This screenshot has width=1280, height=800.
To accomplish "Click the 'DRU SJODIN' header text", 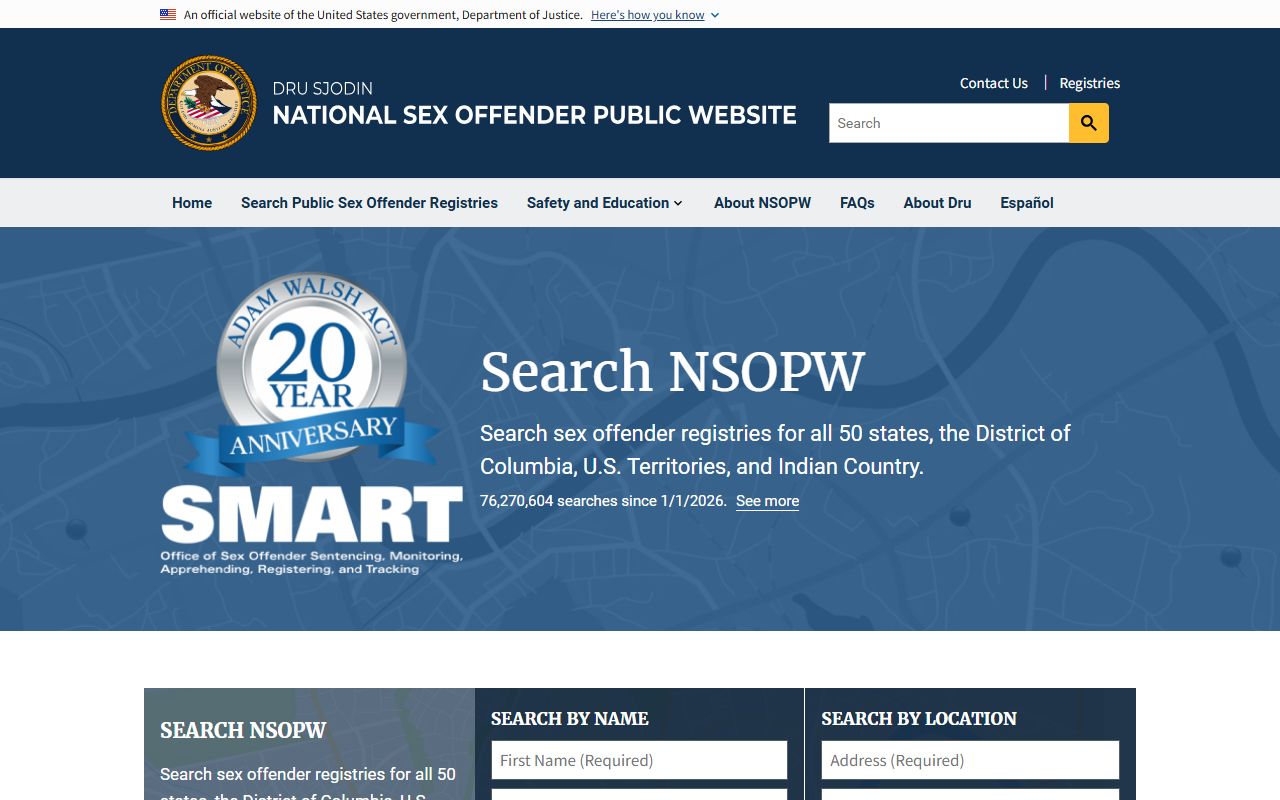I will point(323,88).
